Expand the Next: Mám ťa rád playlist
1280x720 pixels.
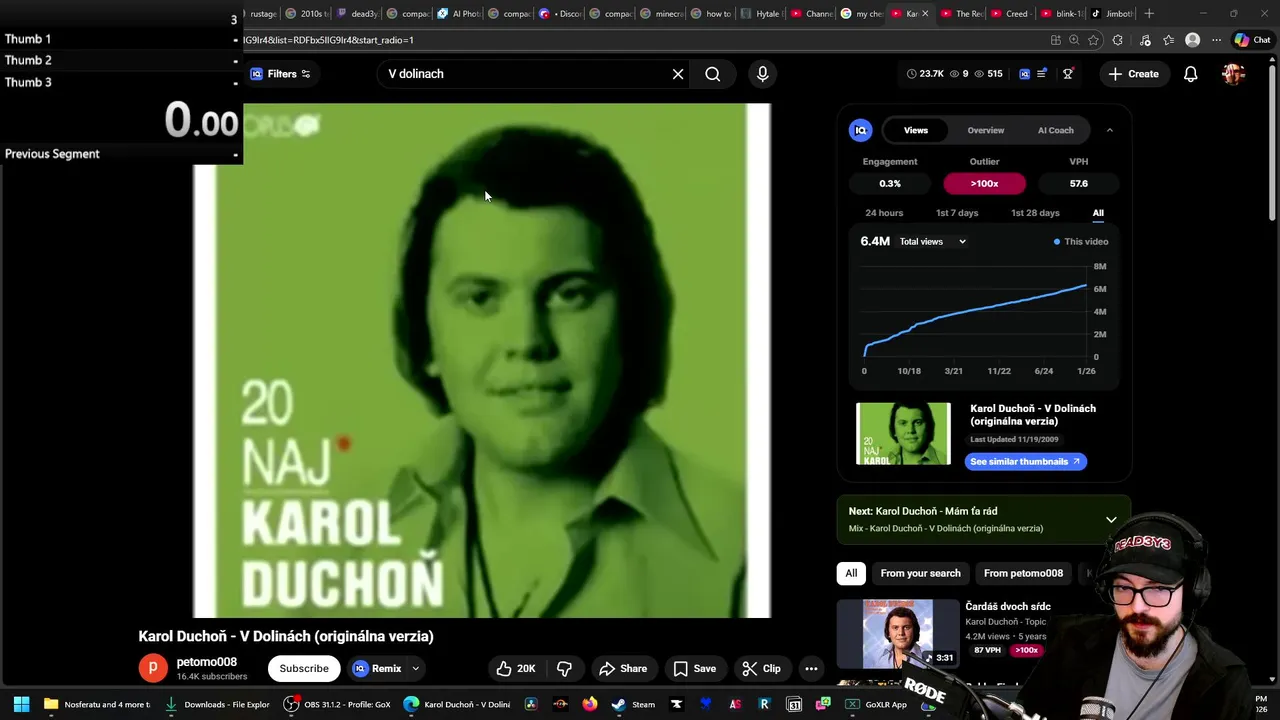[x=1111, y=520]
